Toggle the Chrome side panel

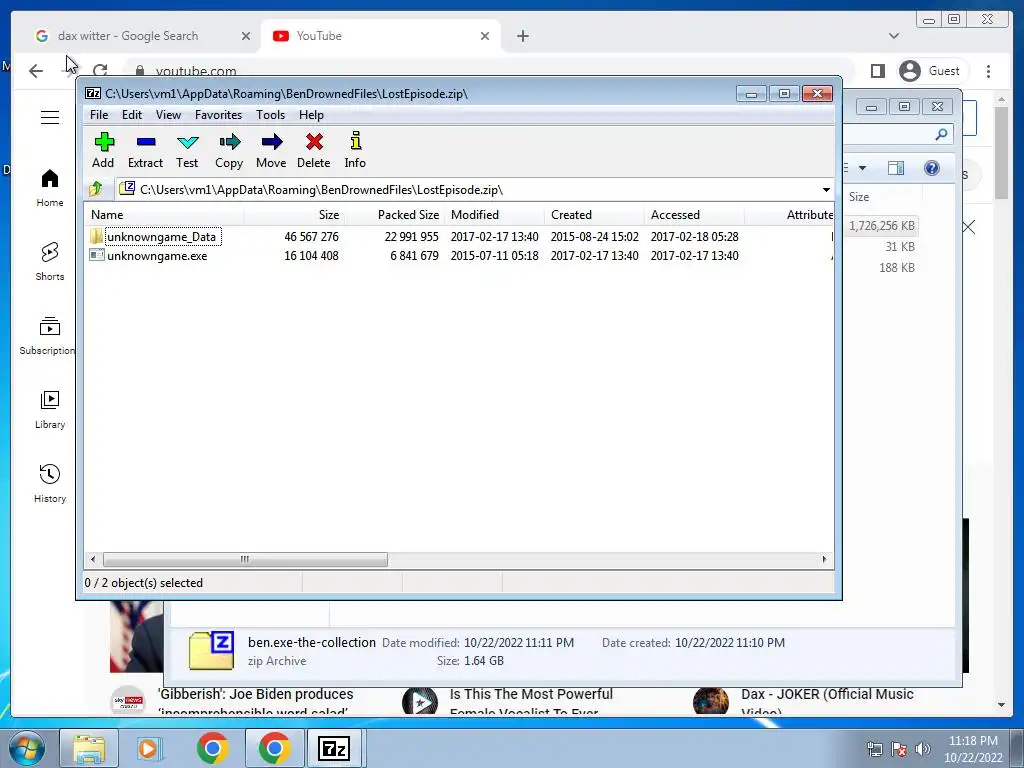click(x=878, y=71)
